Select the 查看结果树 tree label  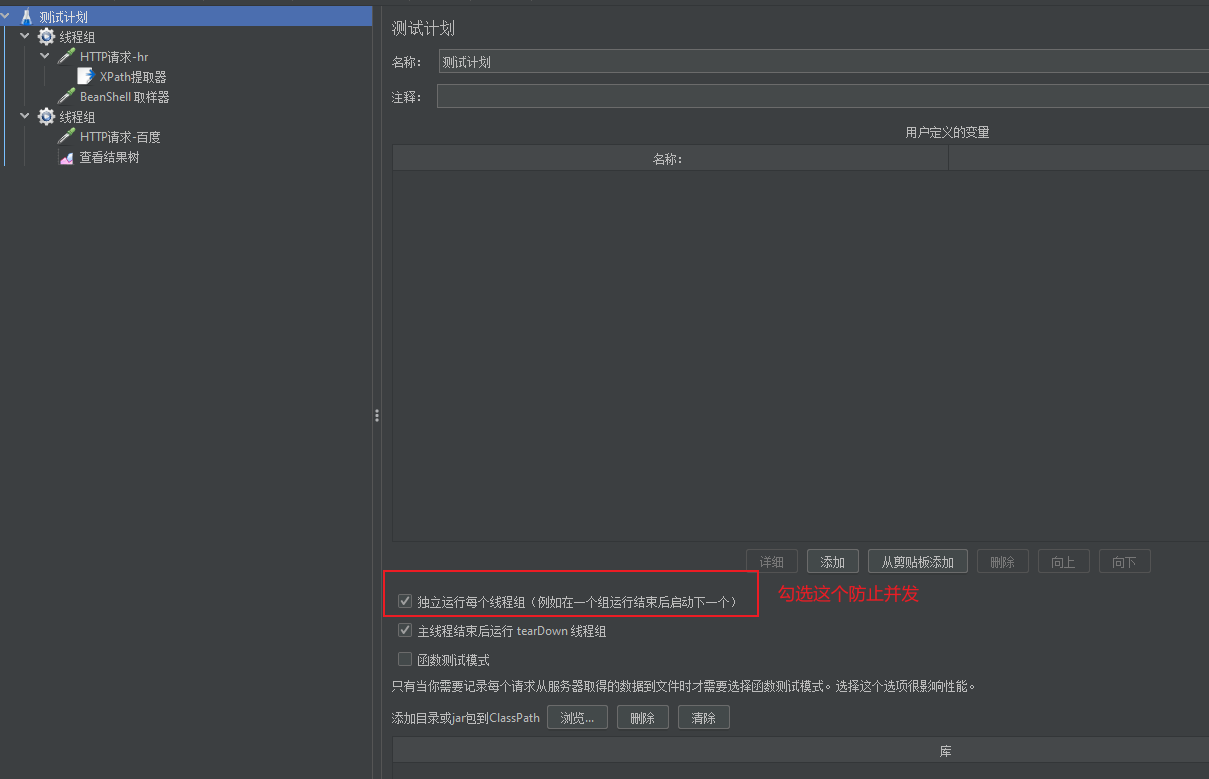point(109,157)
